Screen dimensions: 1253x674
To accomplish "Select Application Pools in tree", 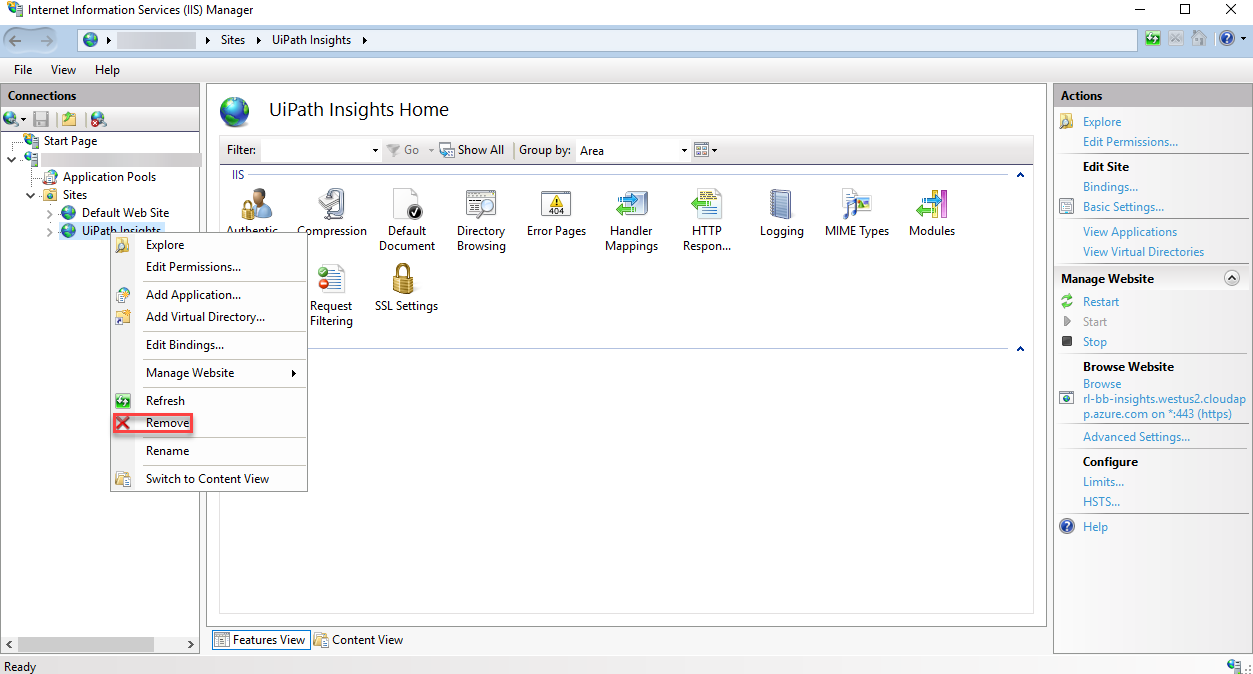I will [x=109, y=177].
